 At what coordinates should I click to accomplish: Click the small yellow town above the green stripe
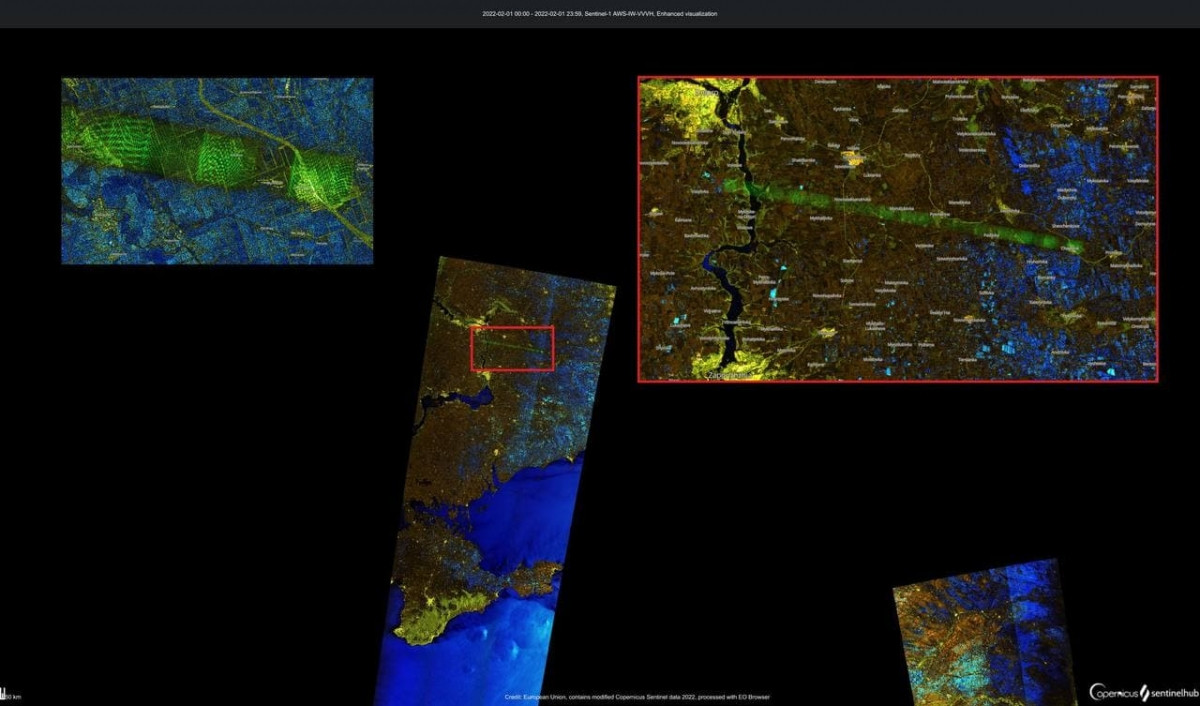click(x=852, y=157)
